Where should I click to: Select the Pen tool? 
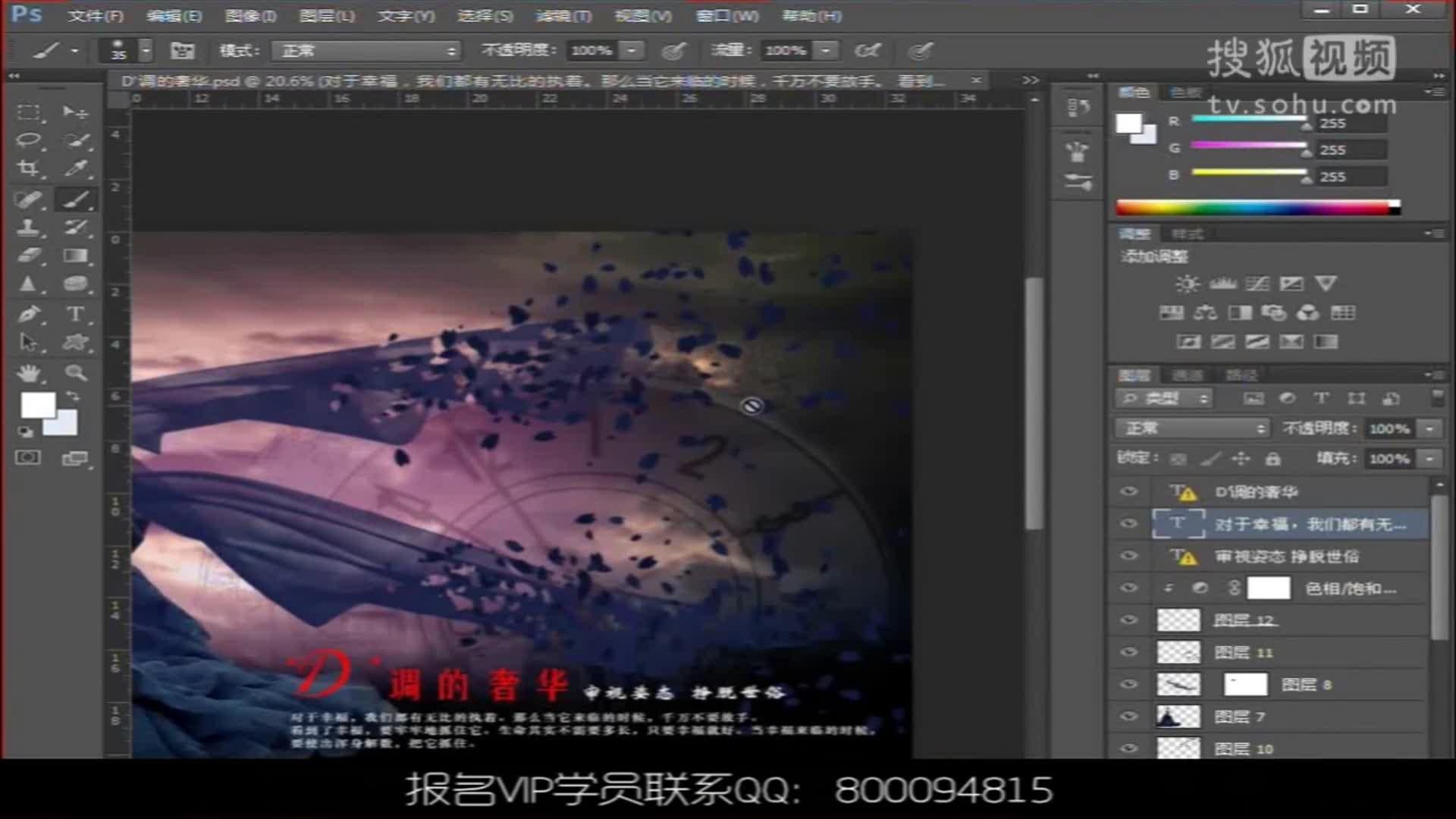[x=28, y=314]
